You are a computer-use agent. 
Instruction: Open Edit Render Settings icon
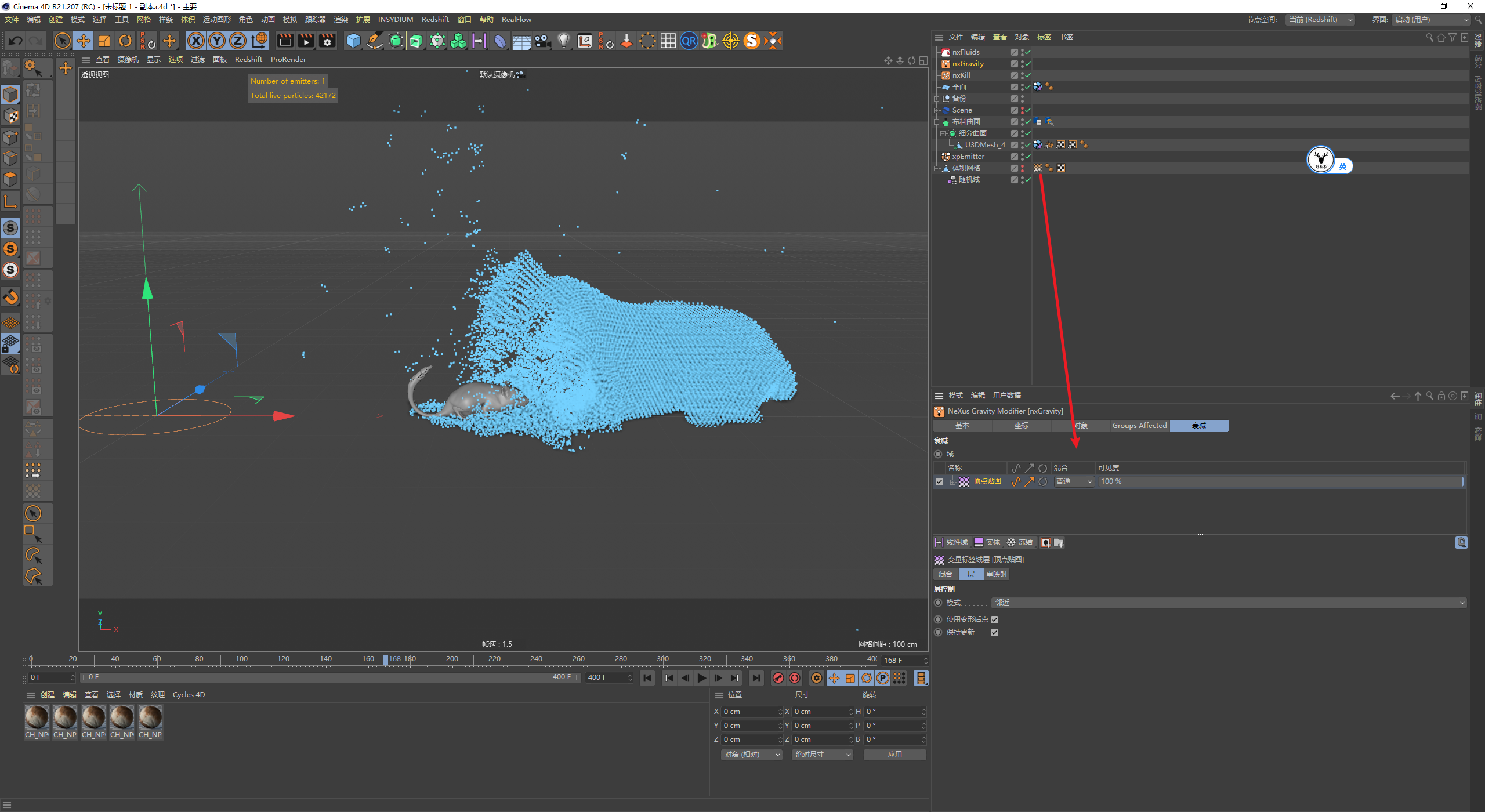pyautogui.click(x=328, y=41)
